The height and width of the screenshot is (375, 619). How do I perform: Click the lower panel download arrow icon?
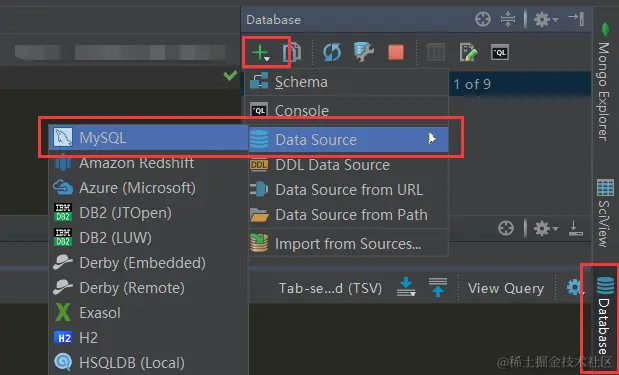[576, 228]
